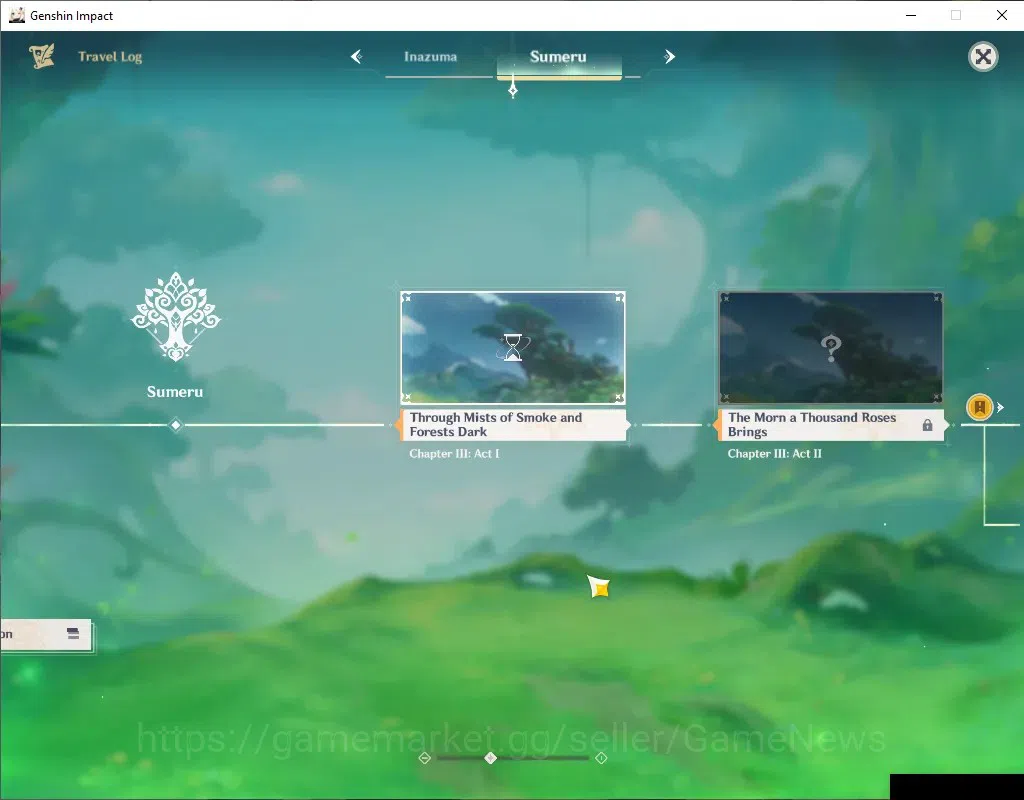Screen dimensions: 1024x800
Task: Switch to the Inazuma tab
Action: point(430,57)
